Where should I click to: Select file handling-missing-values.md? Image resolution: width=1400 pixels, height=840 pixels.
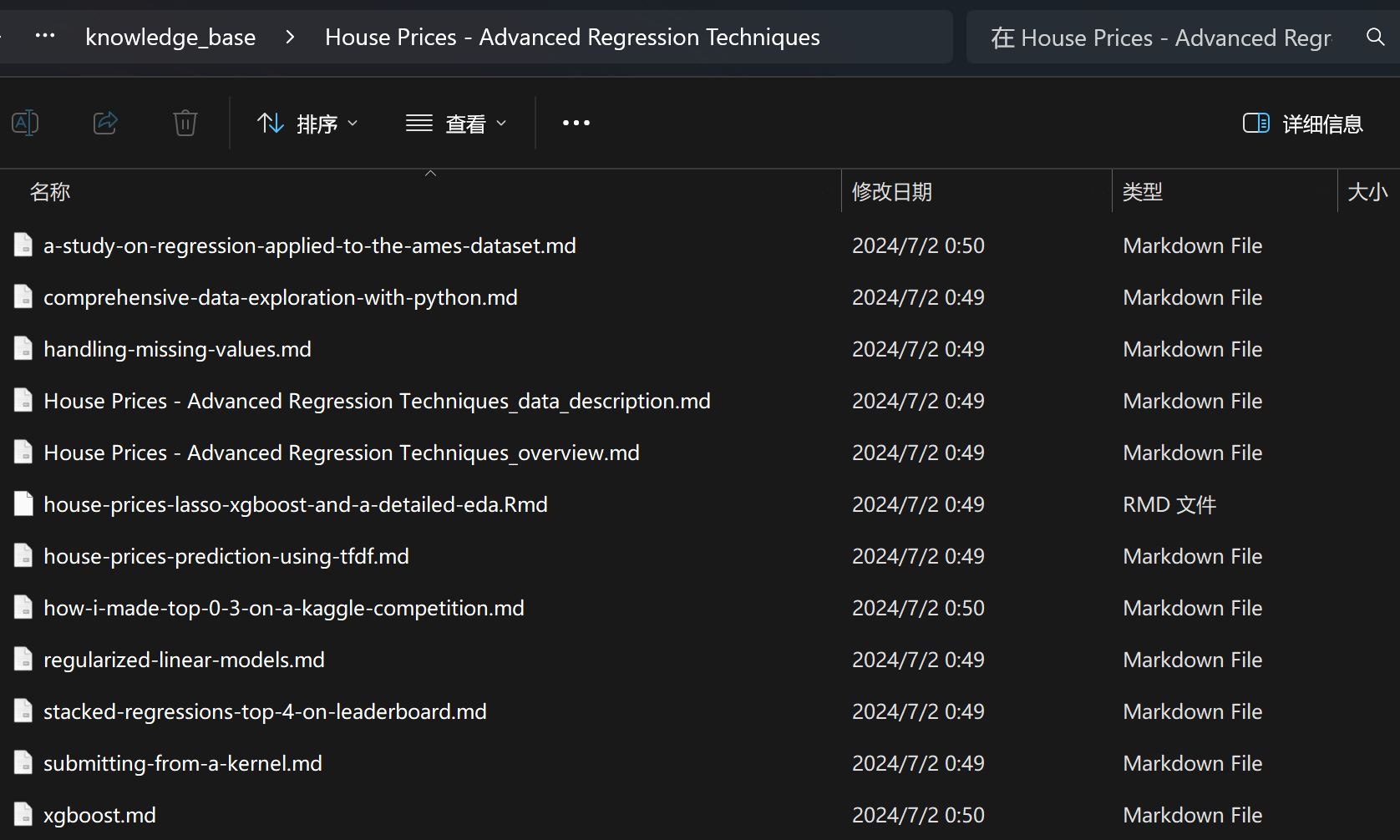(177, 349)
